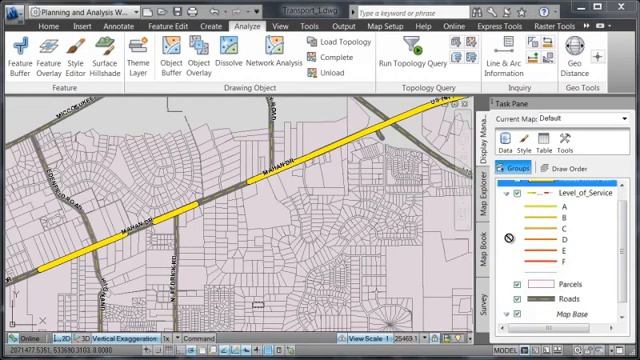640x360 pixels.
Task: Run the Dissolve tool
Action: (229, 52)
